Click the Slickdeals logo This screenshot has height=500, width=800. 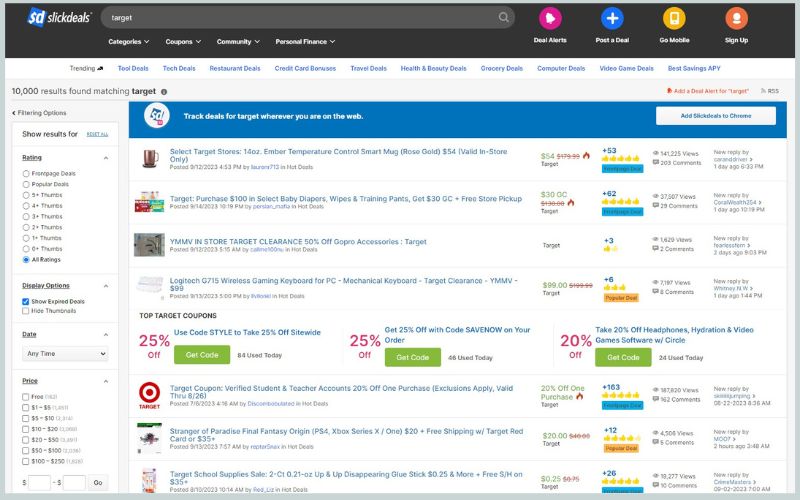tap(59, 18)
